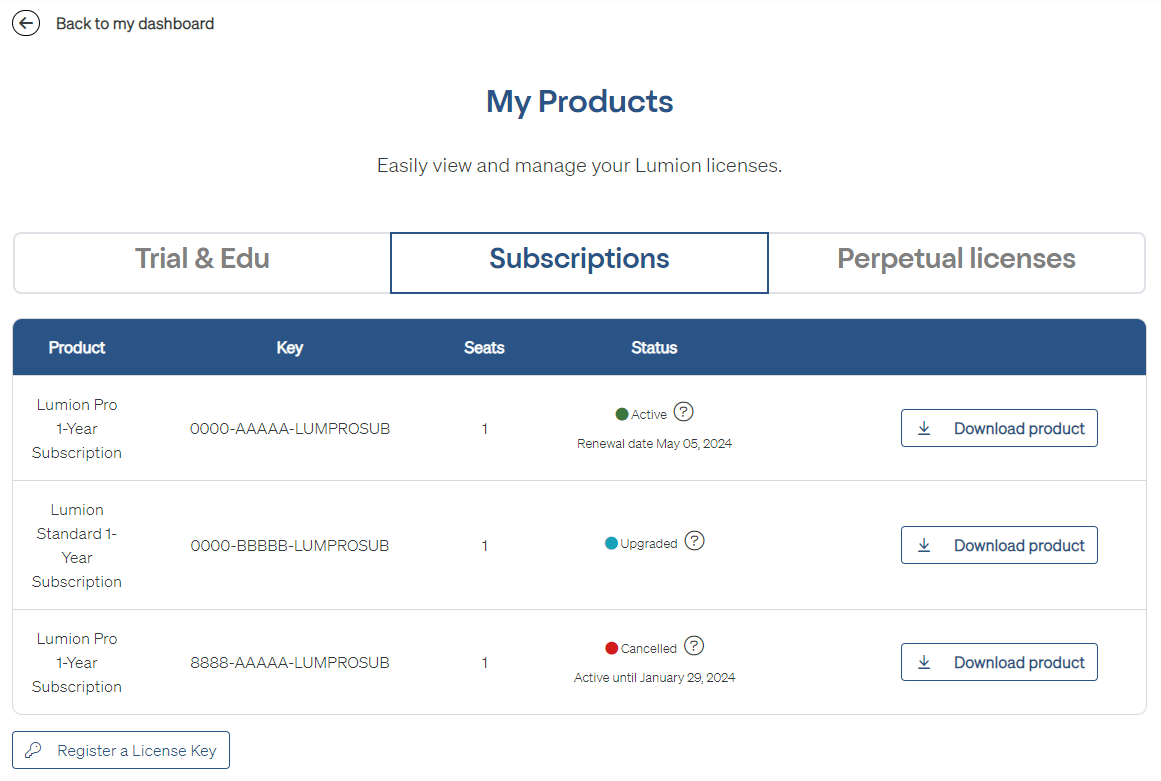Viewport: 1161px width, 781px height.
Task: Click the question mark next to Upgraded
Action: 695,541
